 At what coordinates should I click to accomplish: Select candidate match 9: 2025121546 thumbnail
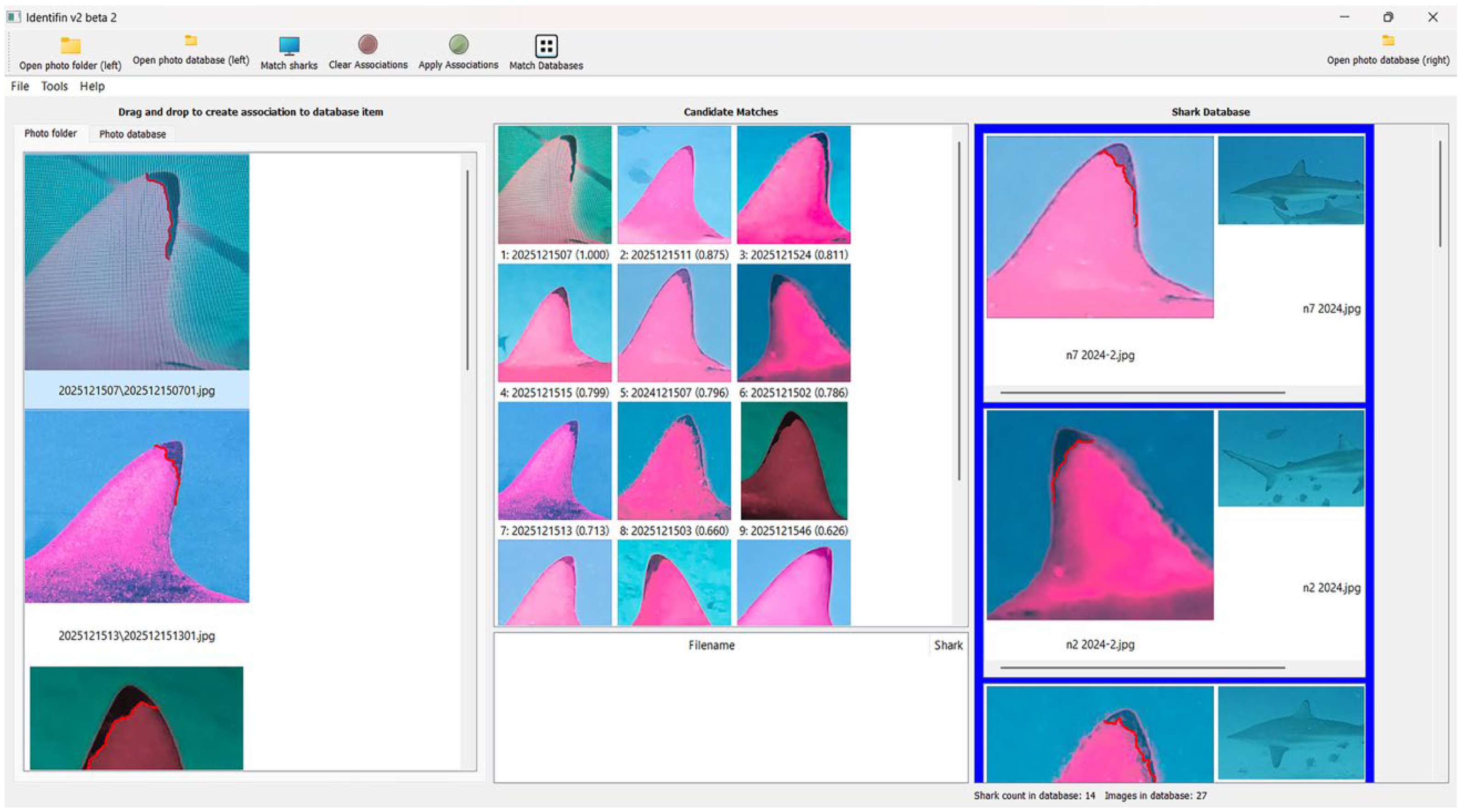793,461
